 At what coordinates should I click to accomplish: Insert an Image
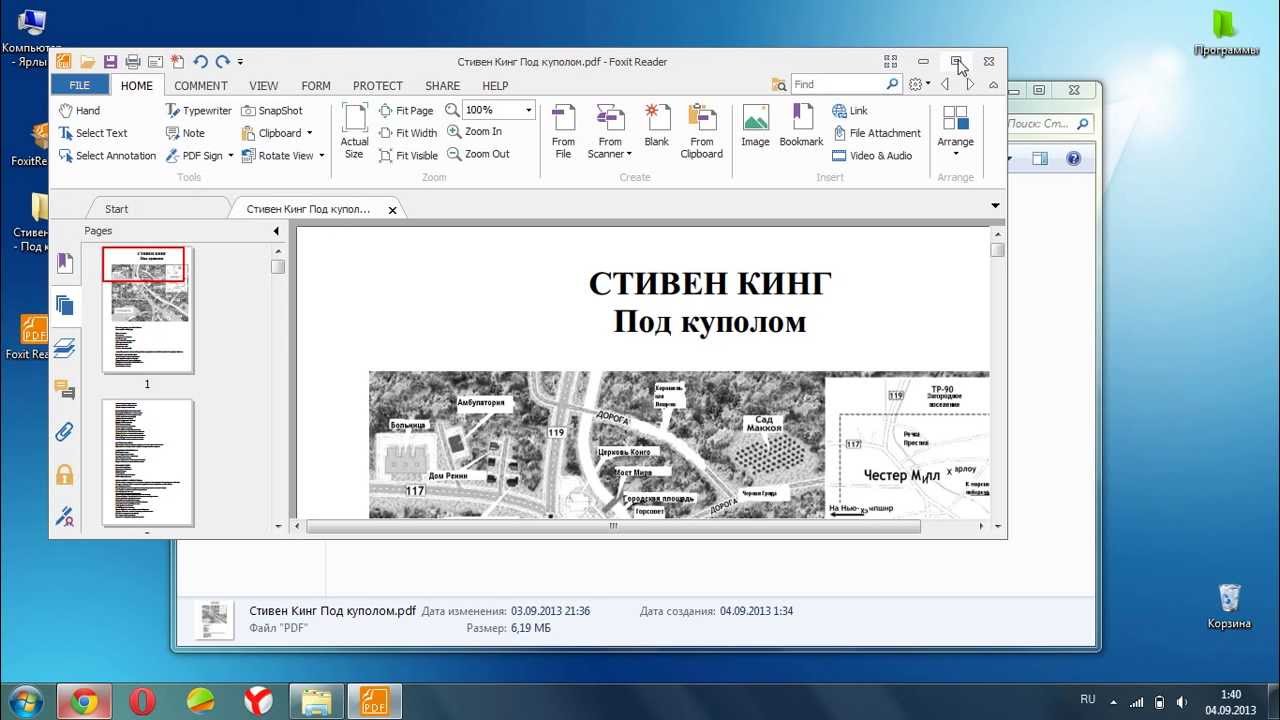(755, 126)
